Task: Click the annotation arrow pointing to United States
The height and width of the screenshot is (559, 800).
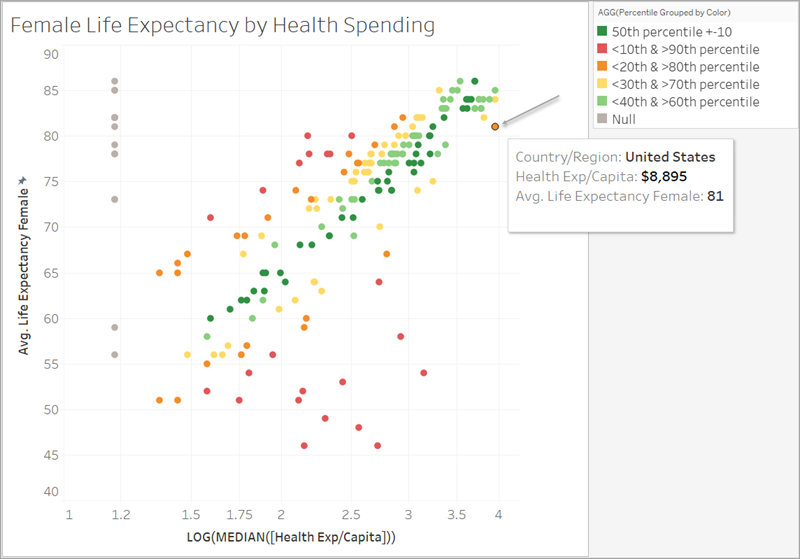Action: [x=531, y=110]
